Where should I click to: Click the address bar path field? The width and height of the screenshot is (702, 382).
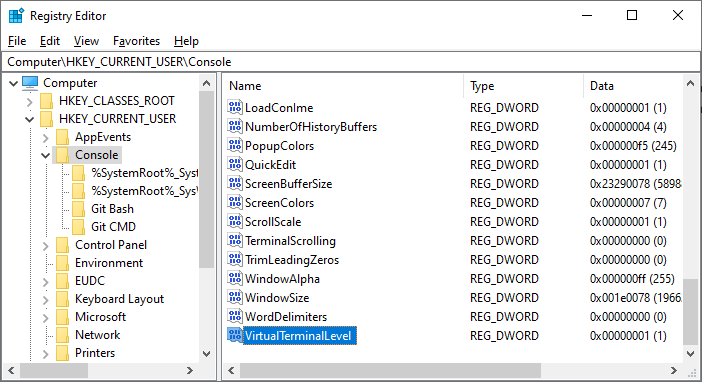(351, 62)
